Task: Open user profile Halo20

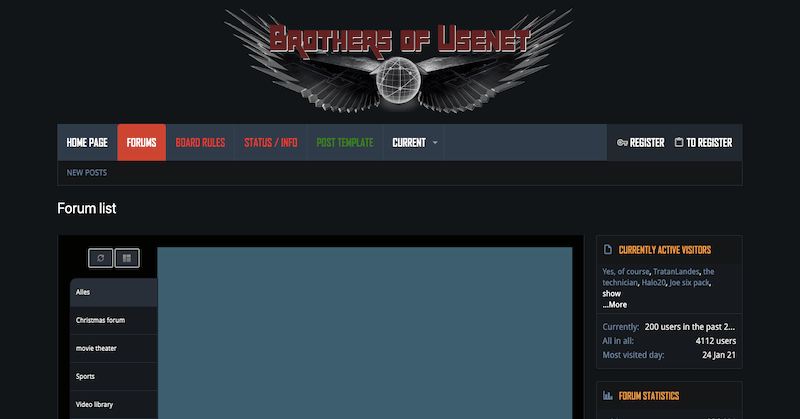Action: [654, 282]
